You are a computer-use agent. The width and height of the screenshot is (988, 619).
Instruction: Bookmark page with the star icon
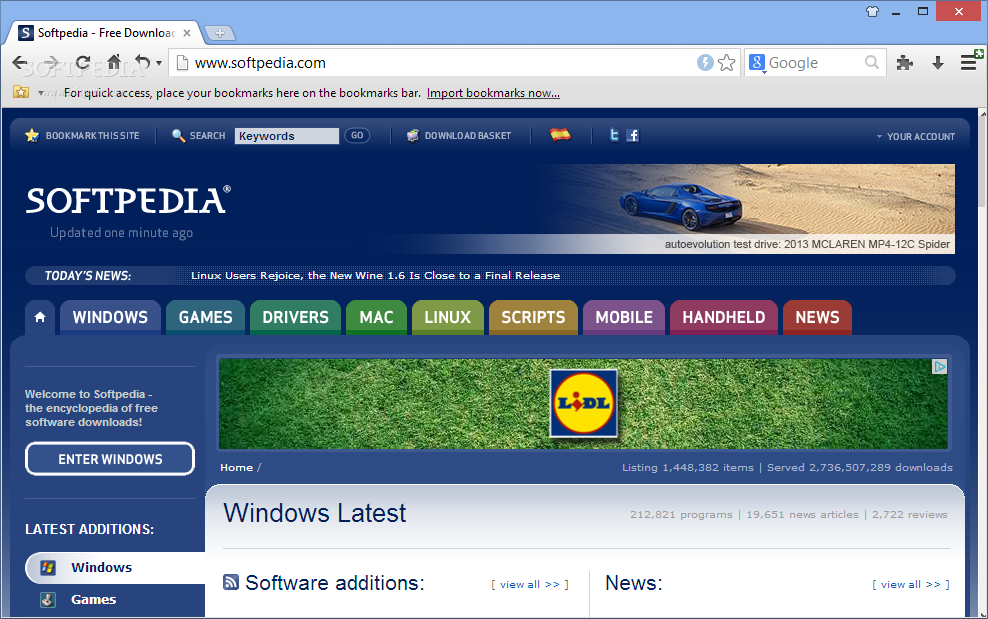coord(727,62)
